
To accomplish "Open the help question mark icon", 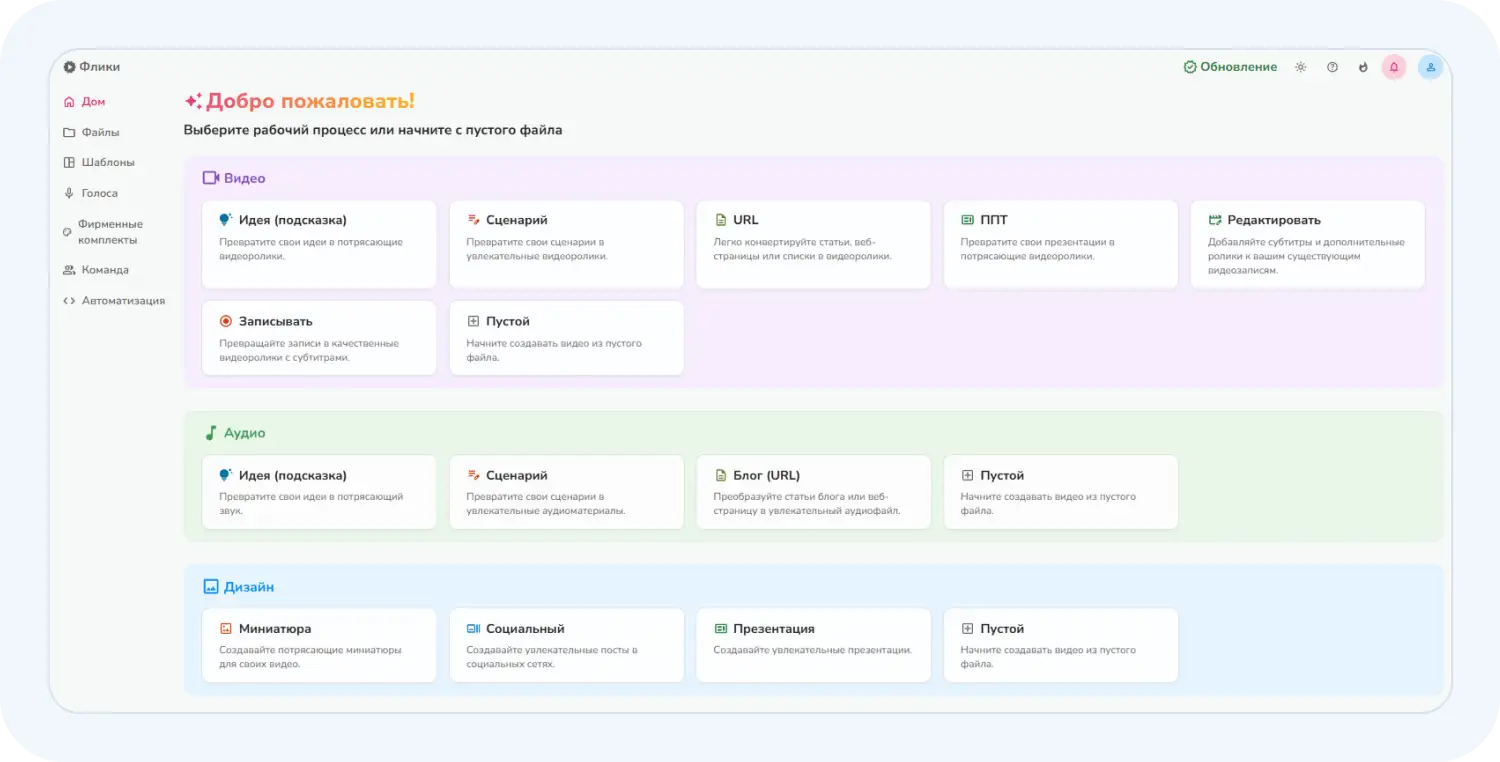I will click(1332, 67).
